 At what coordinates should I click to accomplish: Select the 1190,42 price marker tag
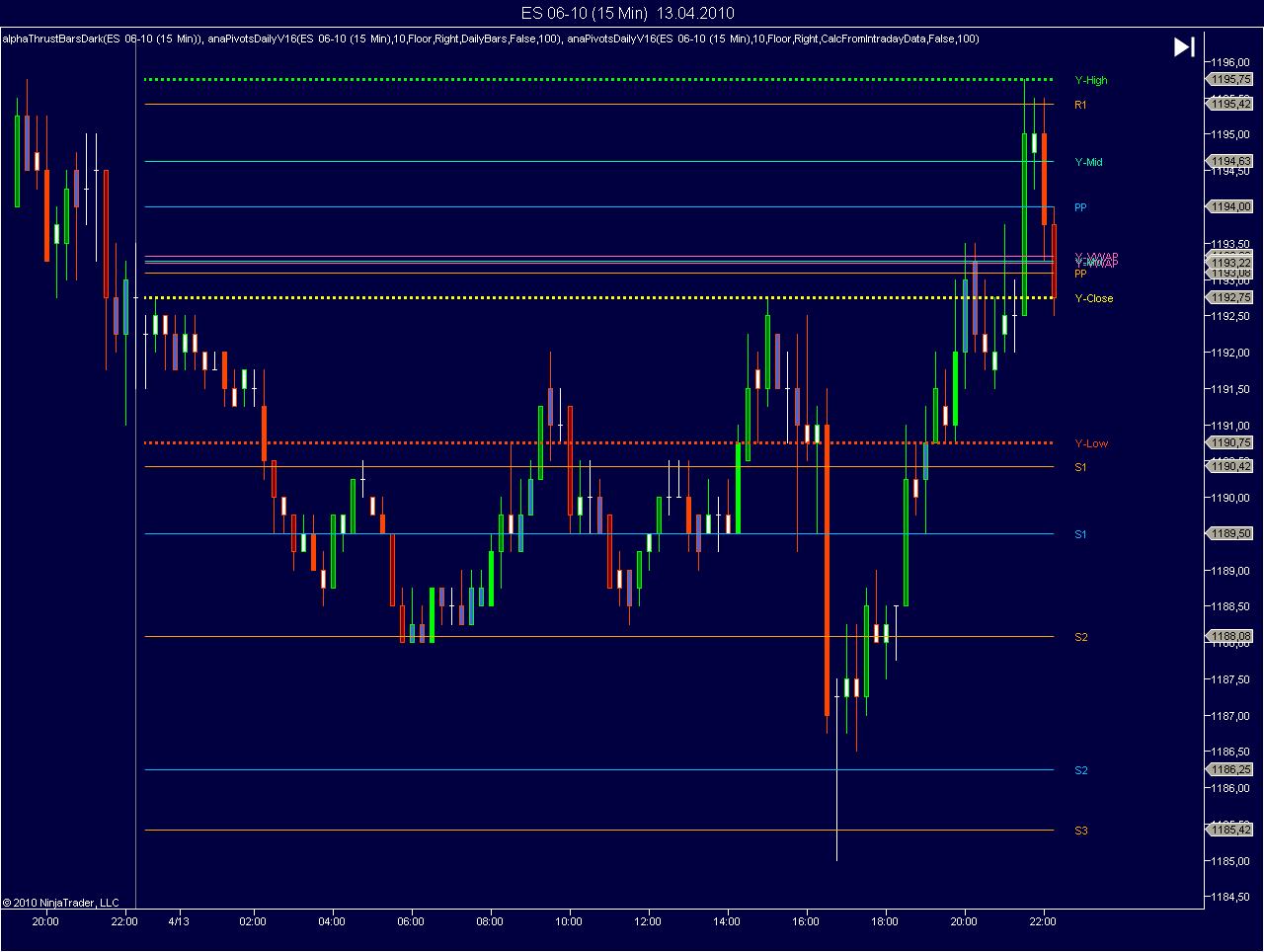[1229, 466]
